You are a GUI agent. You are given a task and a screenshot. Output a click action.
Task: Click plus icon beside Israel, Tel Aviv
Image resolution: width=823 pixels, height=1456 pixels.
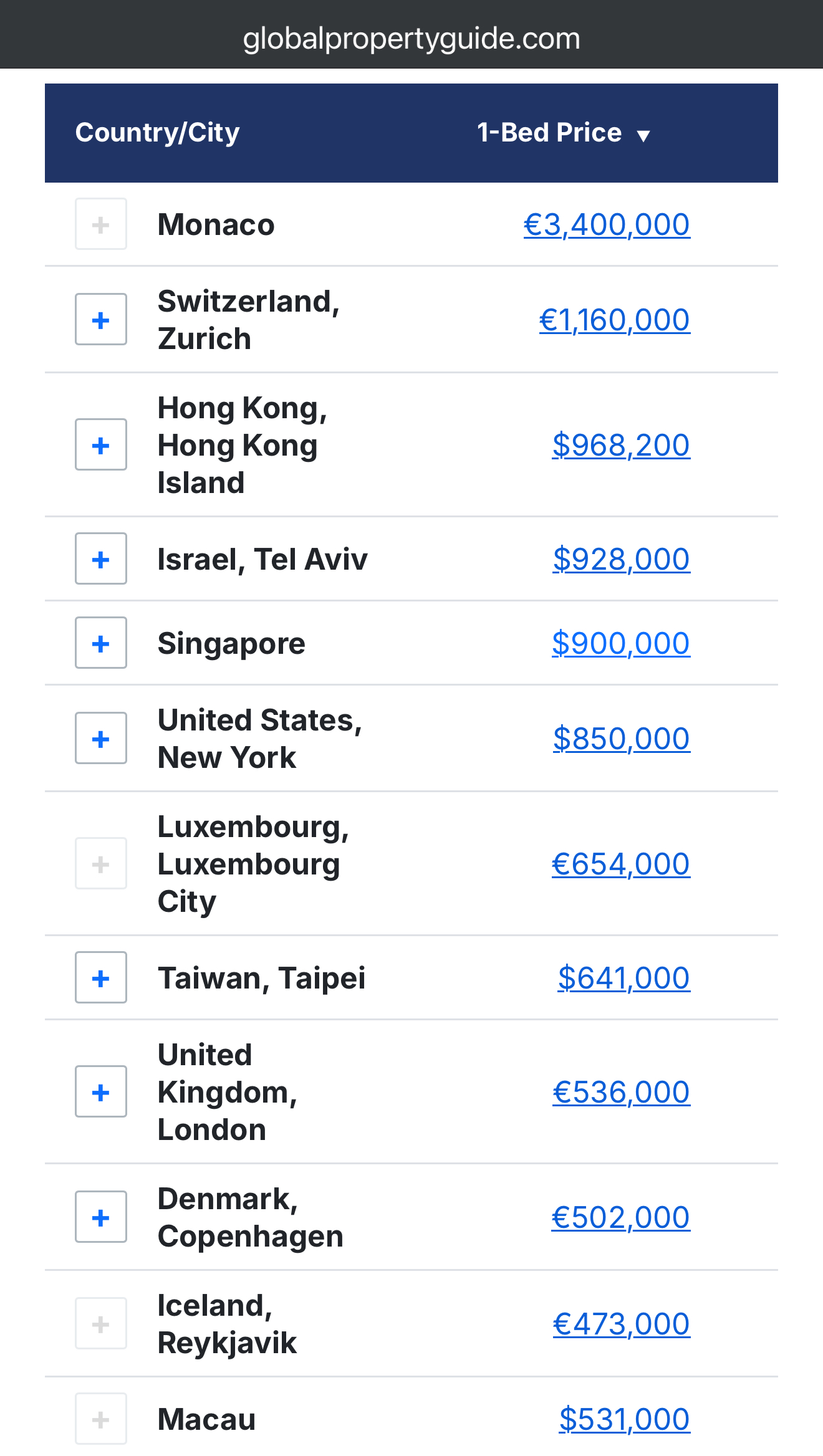(x=101, y=559)
